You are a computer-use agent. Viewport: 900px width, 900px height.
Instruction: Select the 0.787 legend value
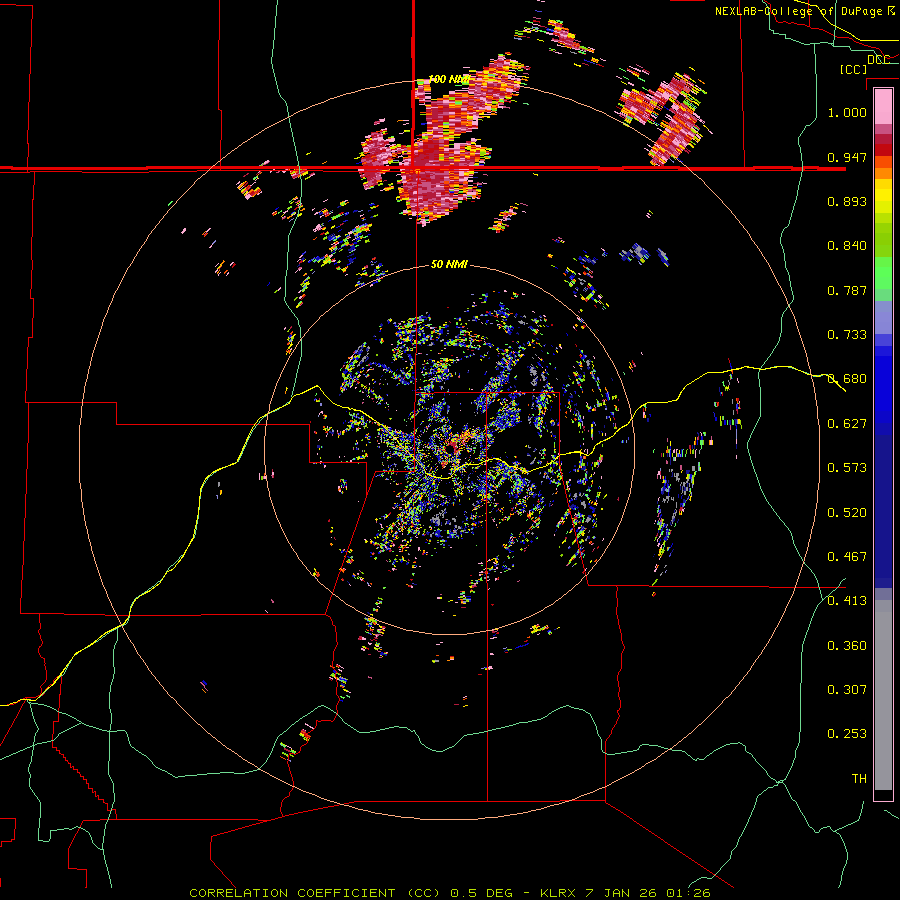click(847, 290)
